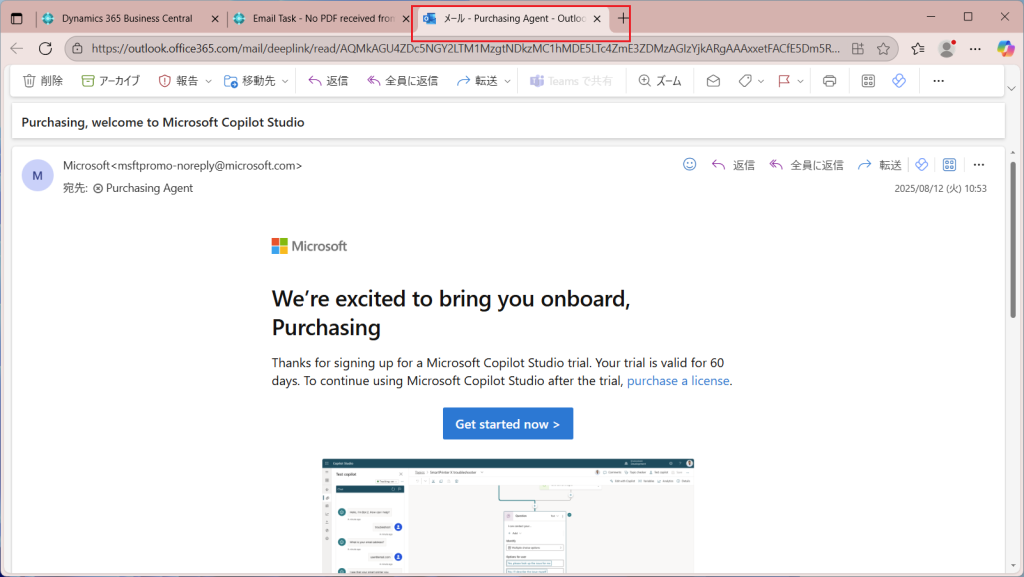View site information via the lock icon
This screenshot has width=1024, height=577.
78,48
